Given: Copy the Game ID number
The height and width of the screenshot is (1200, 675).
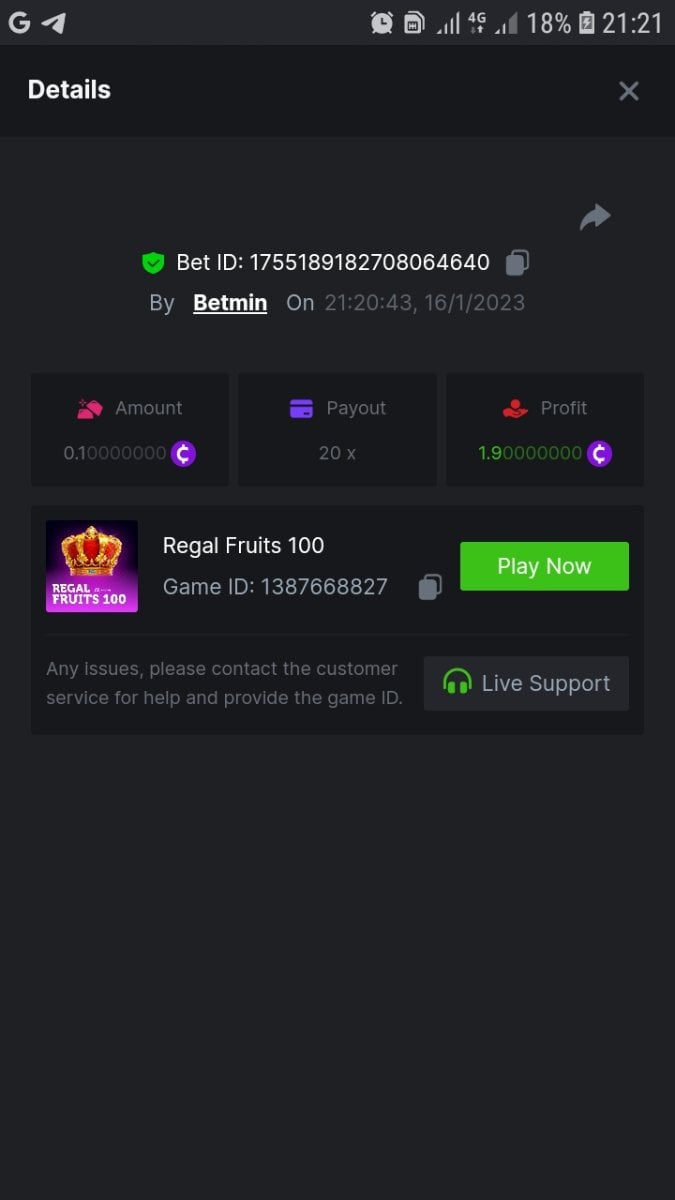Looking at the screenshot, I should point(430,587).
